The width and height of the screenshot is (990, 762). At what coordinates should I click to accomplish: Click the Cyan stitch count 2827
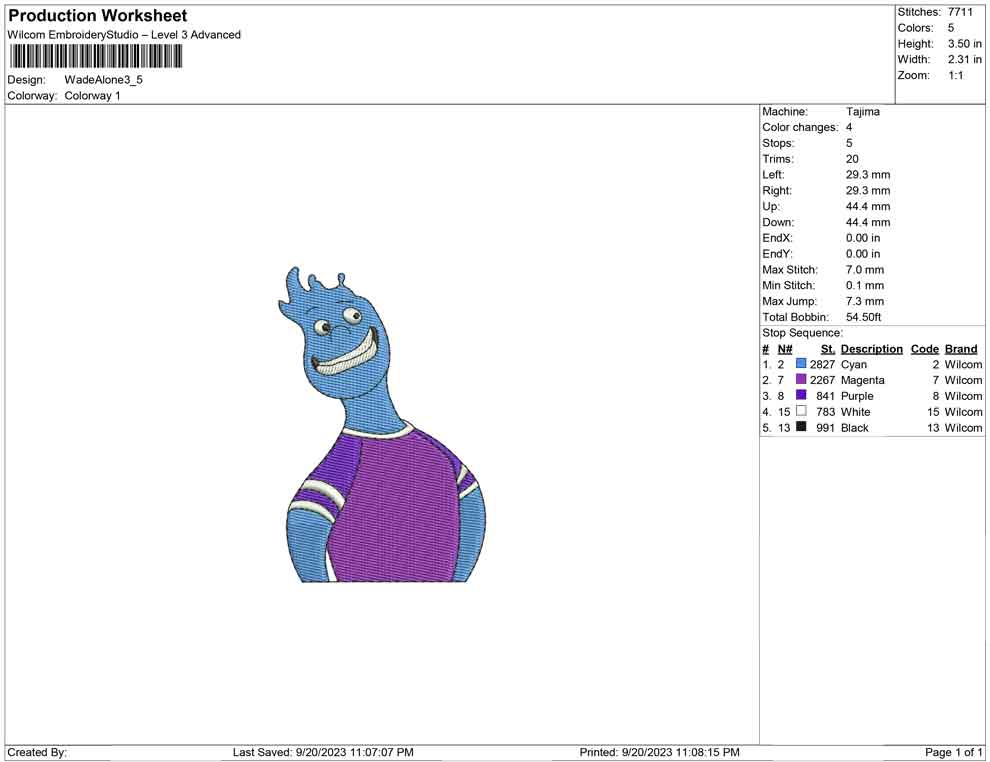point(823,364)
